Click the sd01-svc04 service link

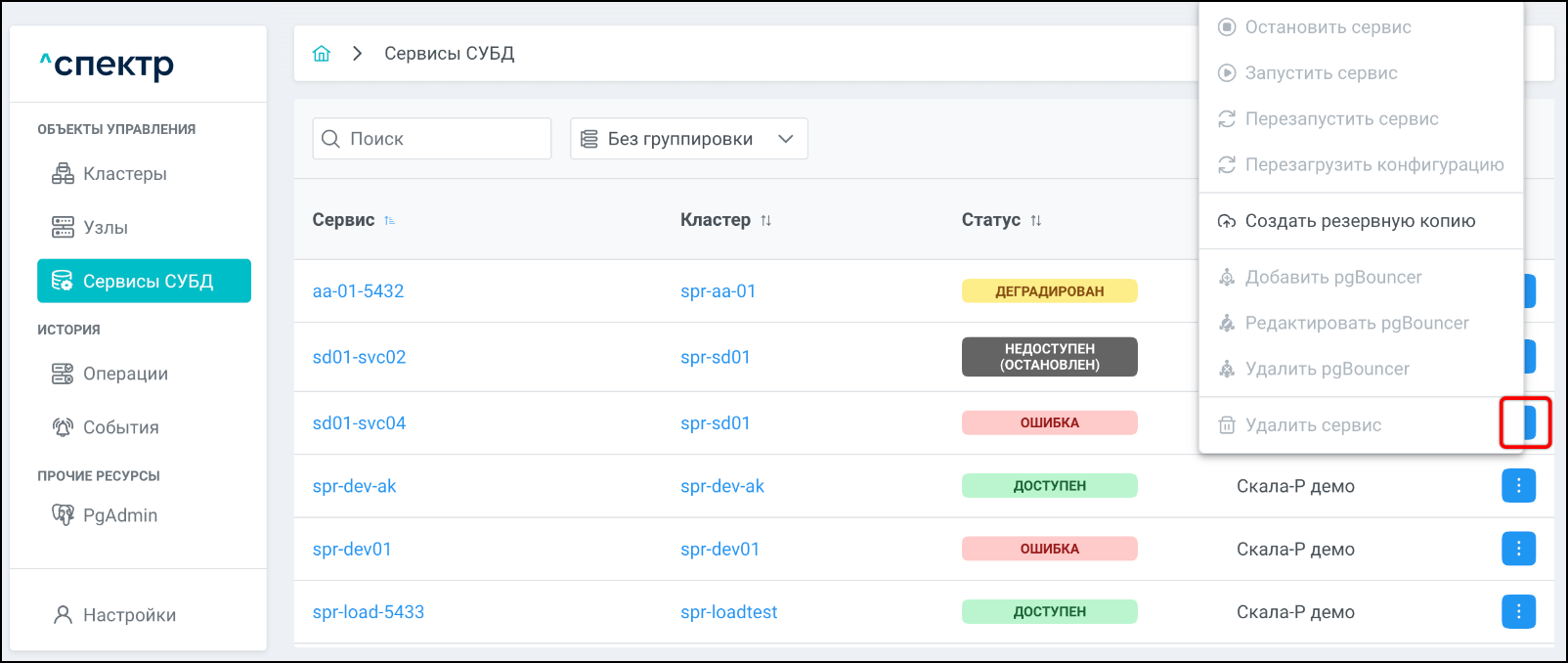[359, 423]
